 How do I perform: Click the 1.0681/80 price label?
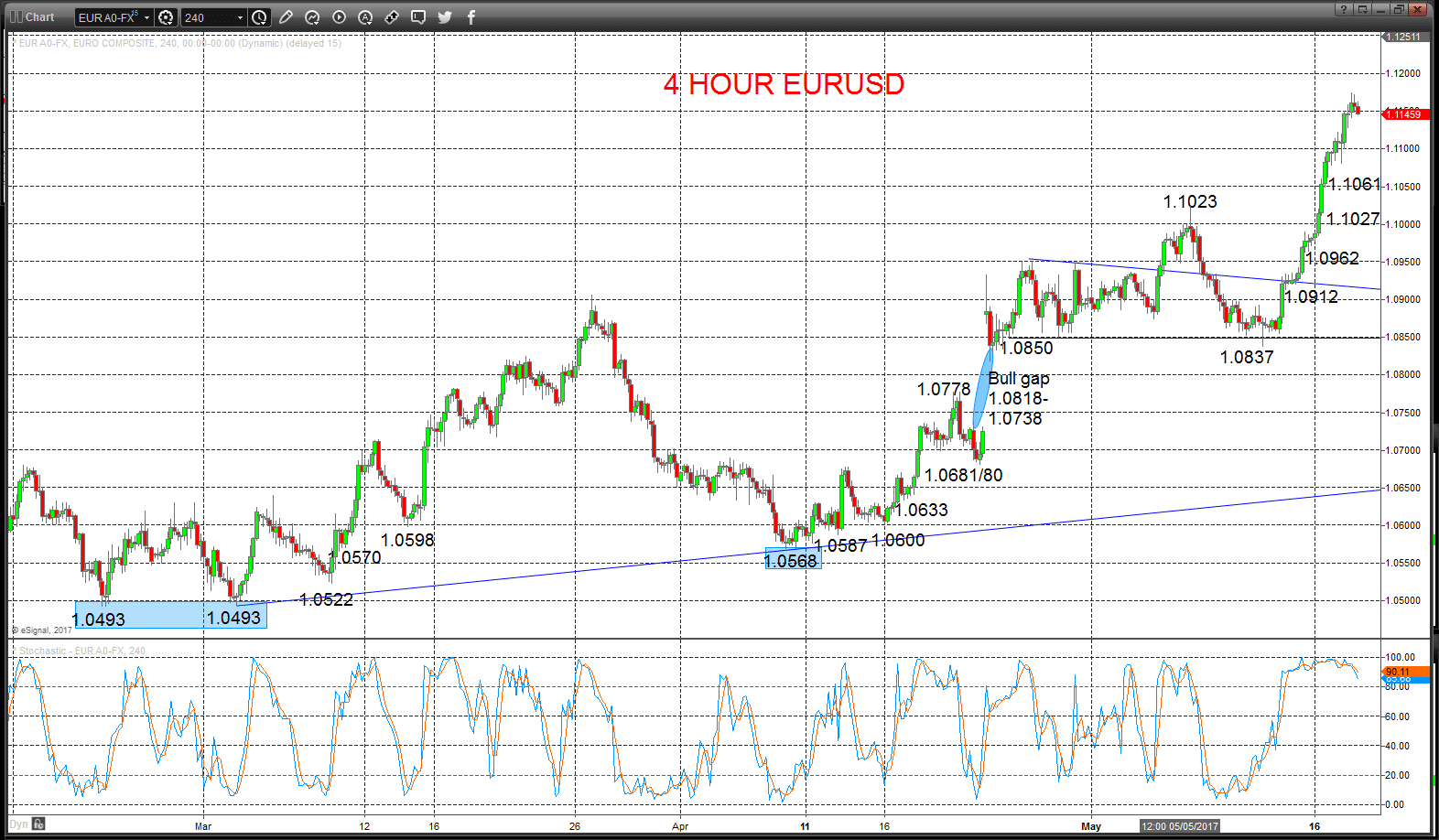click(x=964, y=475)
